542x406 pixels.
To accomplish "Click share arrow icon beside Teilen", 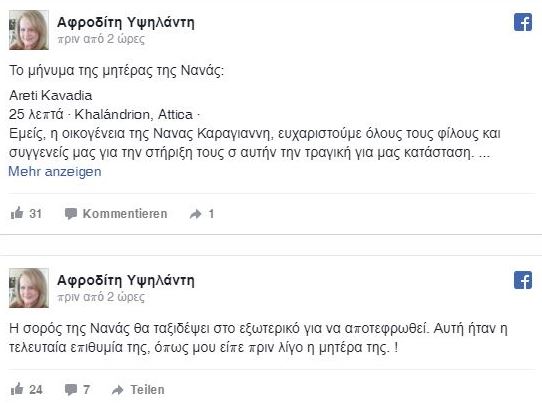I will [118, 390].
